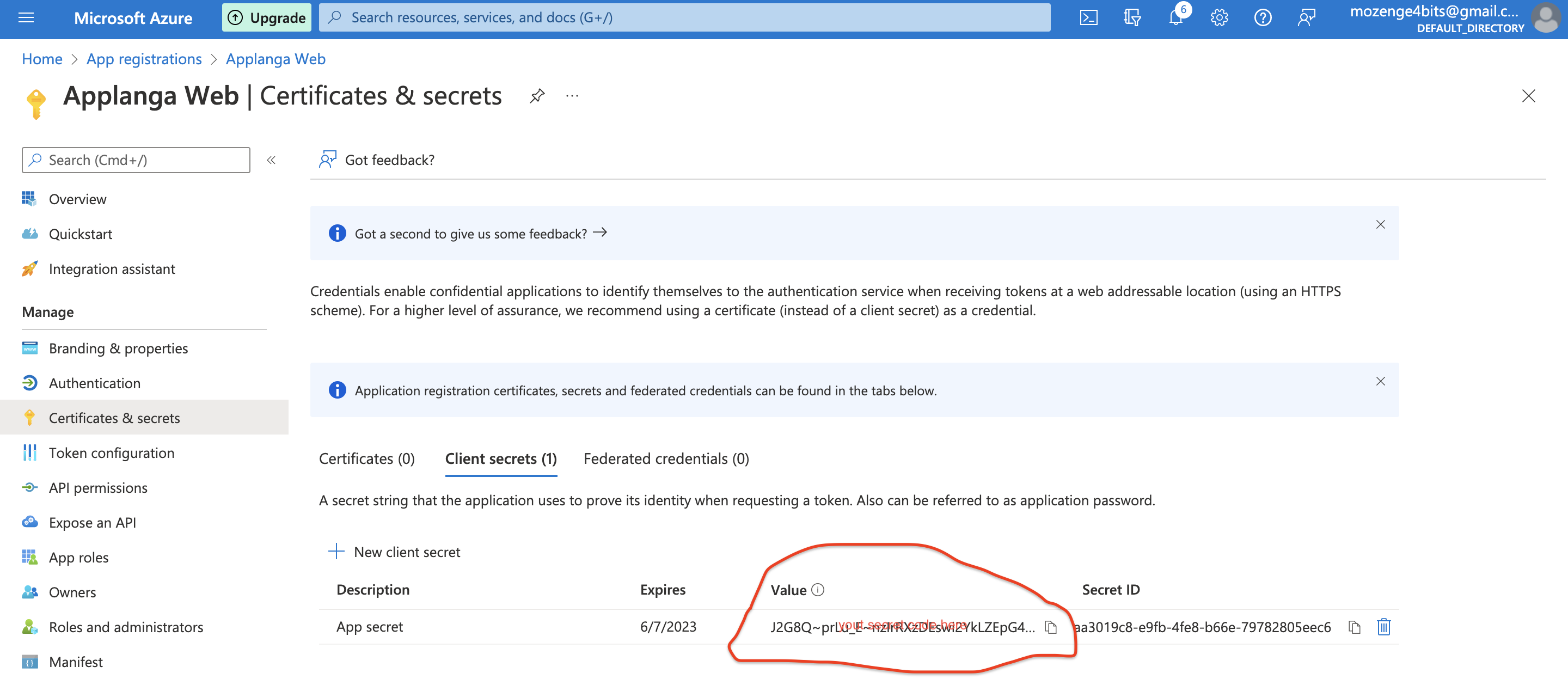Dismiss the feedback request banner
The height and width of the screenshot is (685, 1568).
pyautogui.click(x=1381, y=224)
